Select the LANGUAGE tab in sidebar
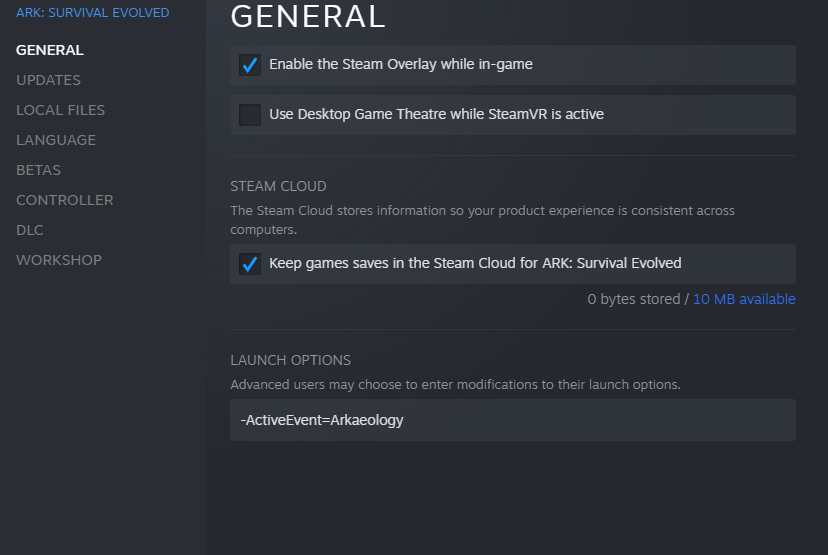Viewport: 828px width, 555px height. [x=56, y=140]
